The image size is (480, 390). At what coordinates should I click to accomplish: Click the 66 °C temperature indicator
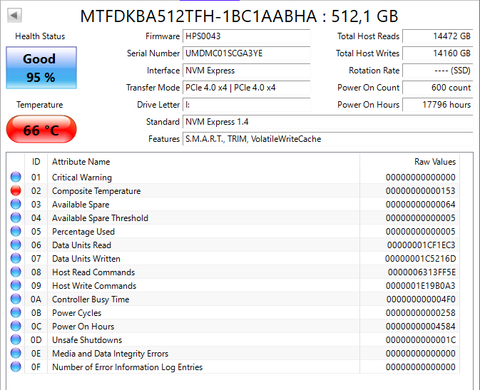(x=41, y=129)
